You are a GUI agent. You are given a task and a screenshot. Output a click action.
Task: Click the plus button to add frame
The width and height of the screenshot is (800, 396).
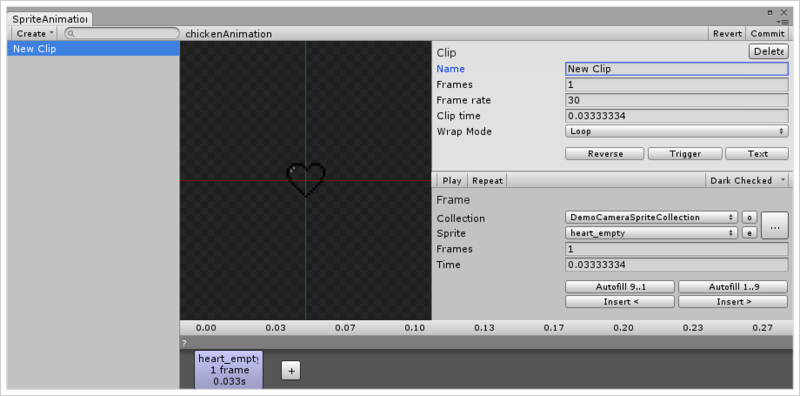(291, 371)
